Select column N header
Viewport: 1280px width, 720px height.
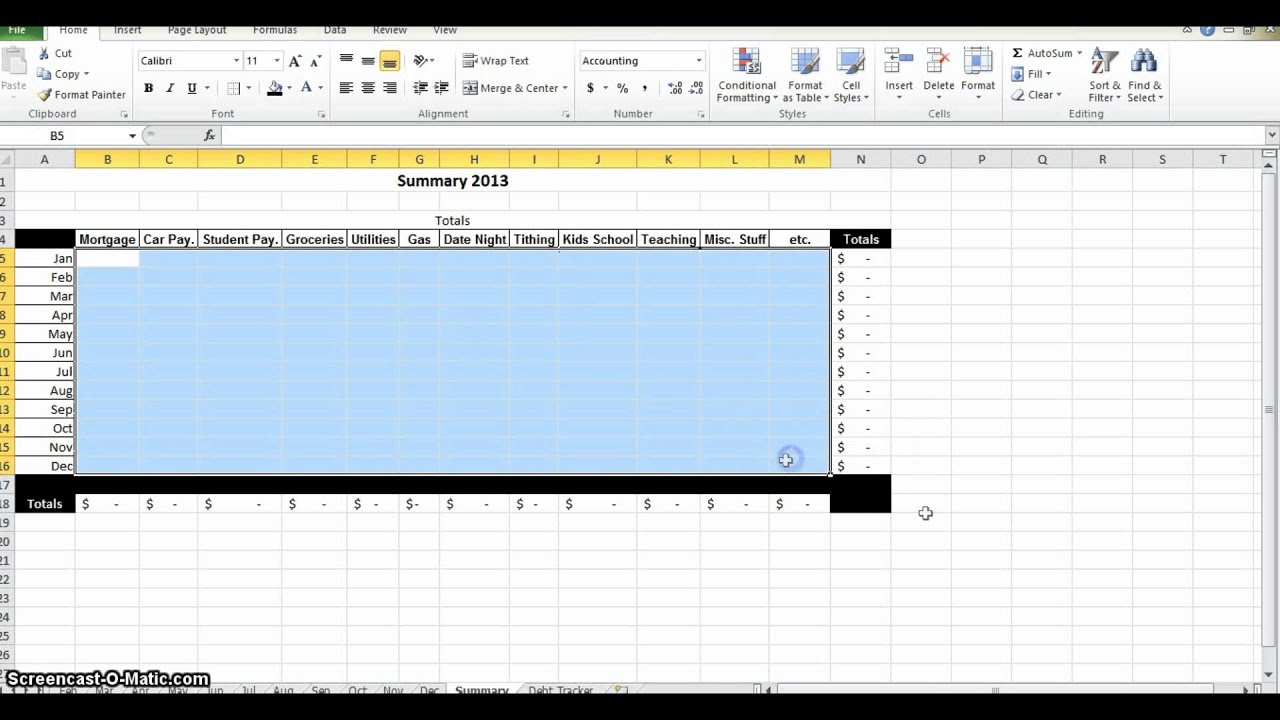coord(860,160)
